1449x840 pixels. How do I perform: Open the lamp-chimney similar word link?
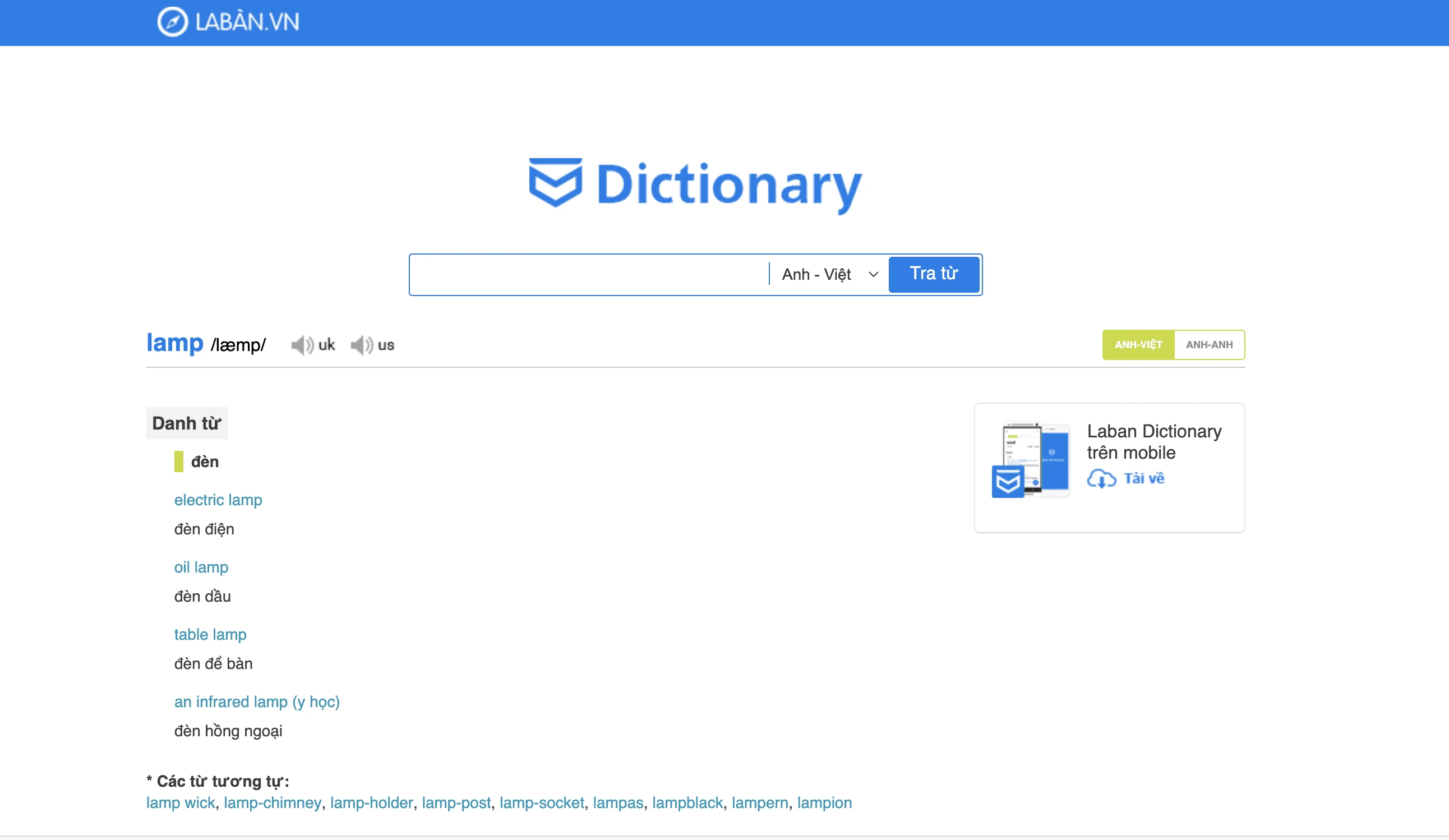click(272, 803)
